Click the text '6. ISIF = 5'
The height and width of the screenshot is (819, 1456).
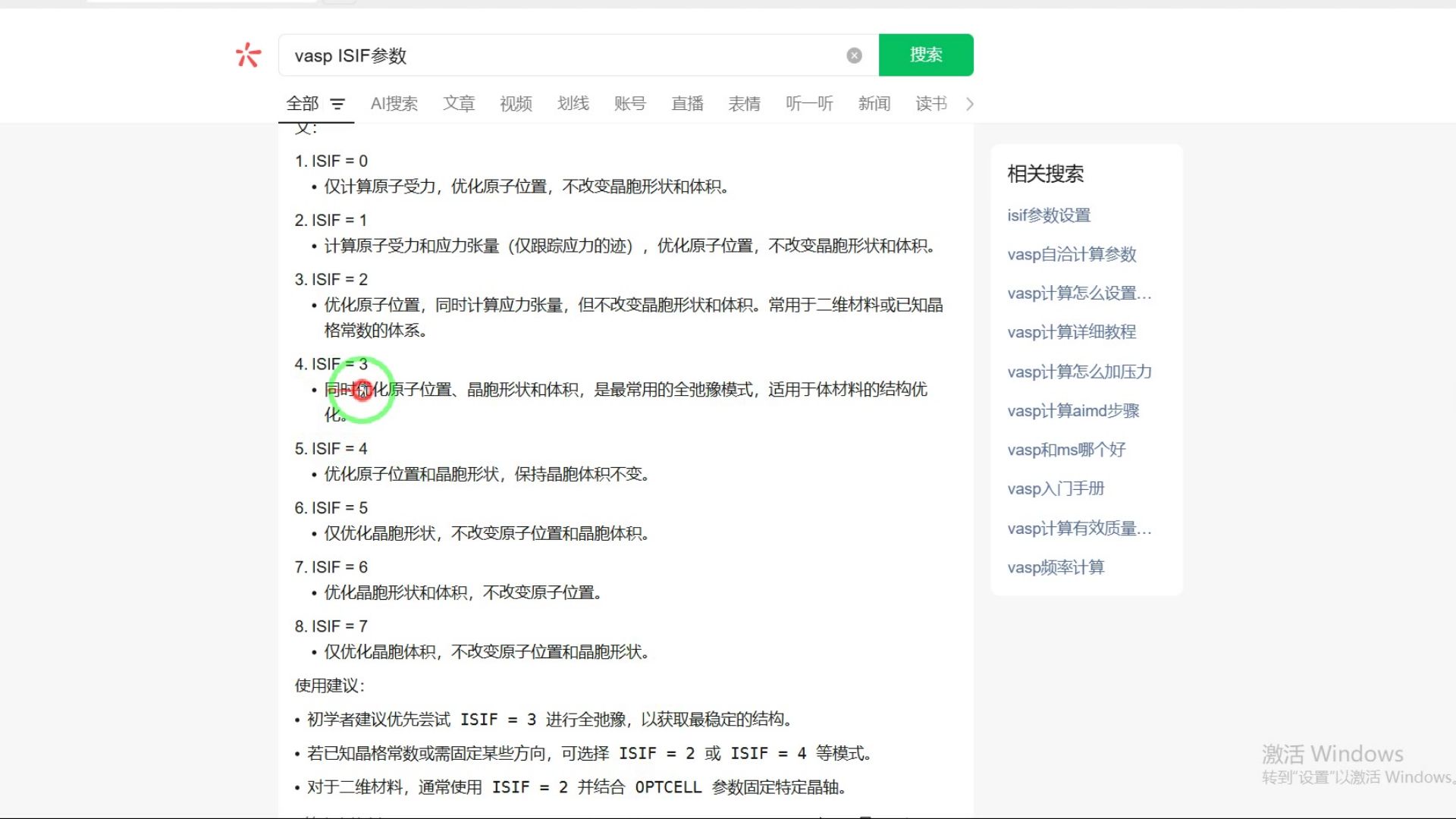click(x=331, y=508)
